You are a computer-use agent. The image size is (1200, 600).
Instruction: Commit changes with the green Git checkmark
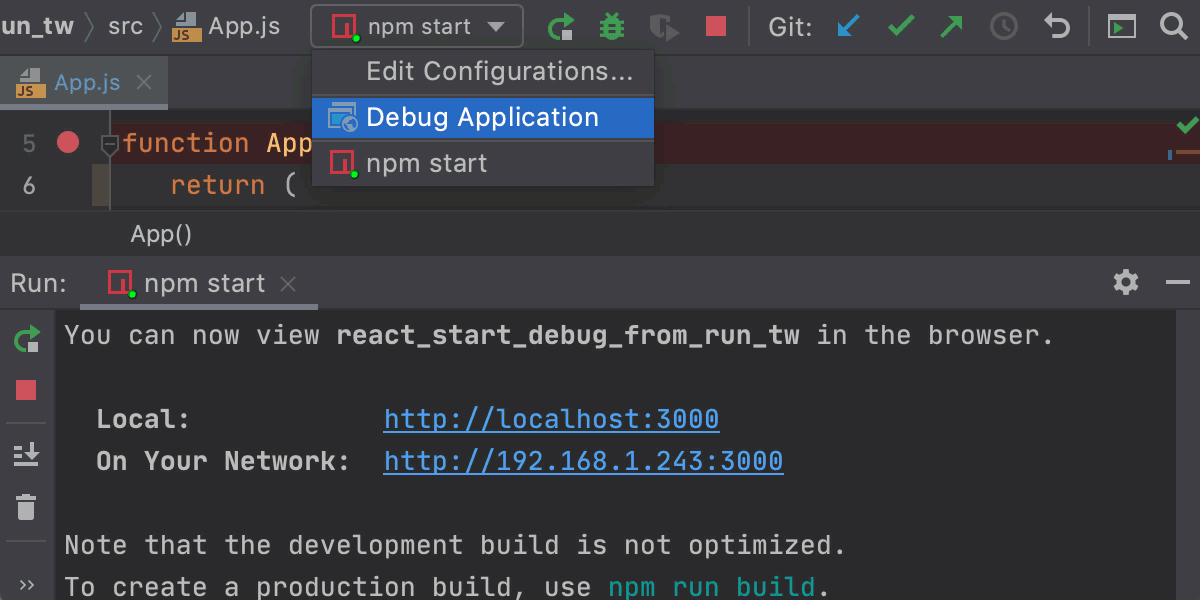[899, 27]
